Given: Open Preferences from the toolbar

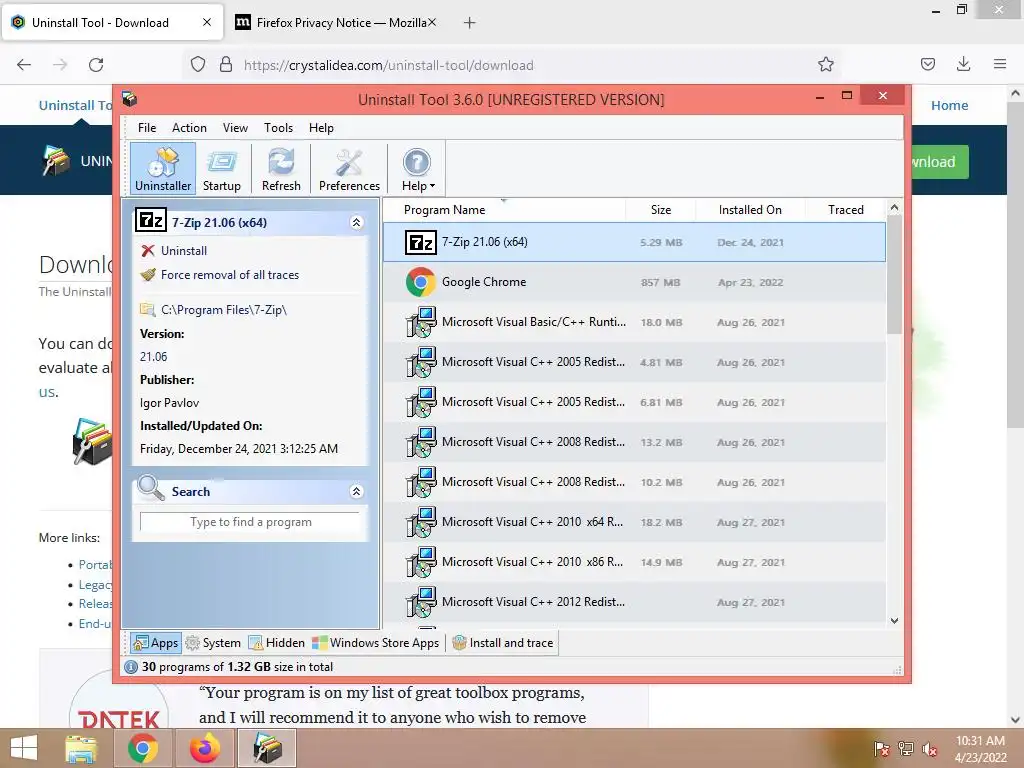Looking at the screenshot, I should tap(349, 168).
